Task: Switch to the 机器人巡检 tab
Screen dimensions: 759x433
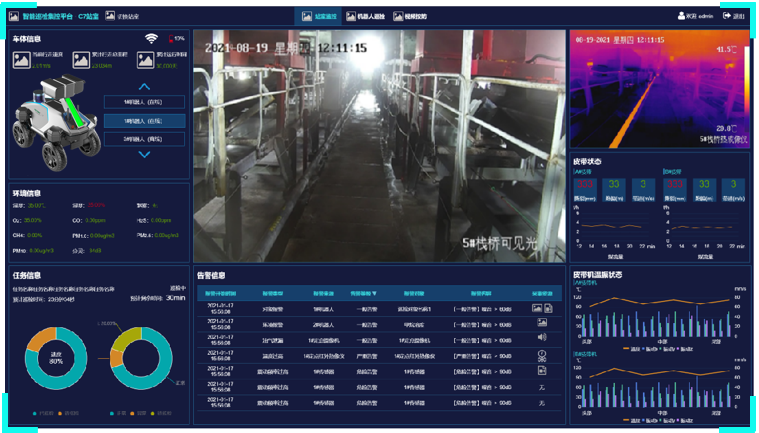Action: point(365,16)
